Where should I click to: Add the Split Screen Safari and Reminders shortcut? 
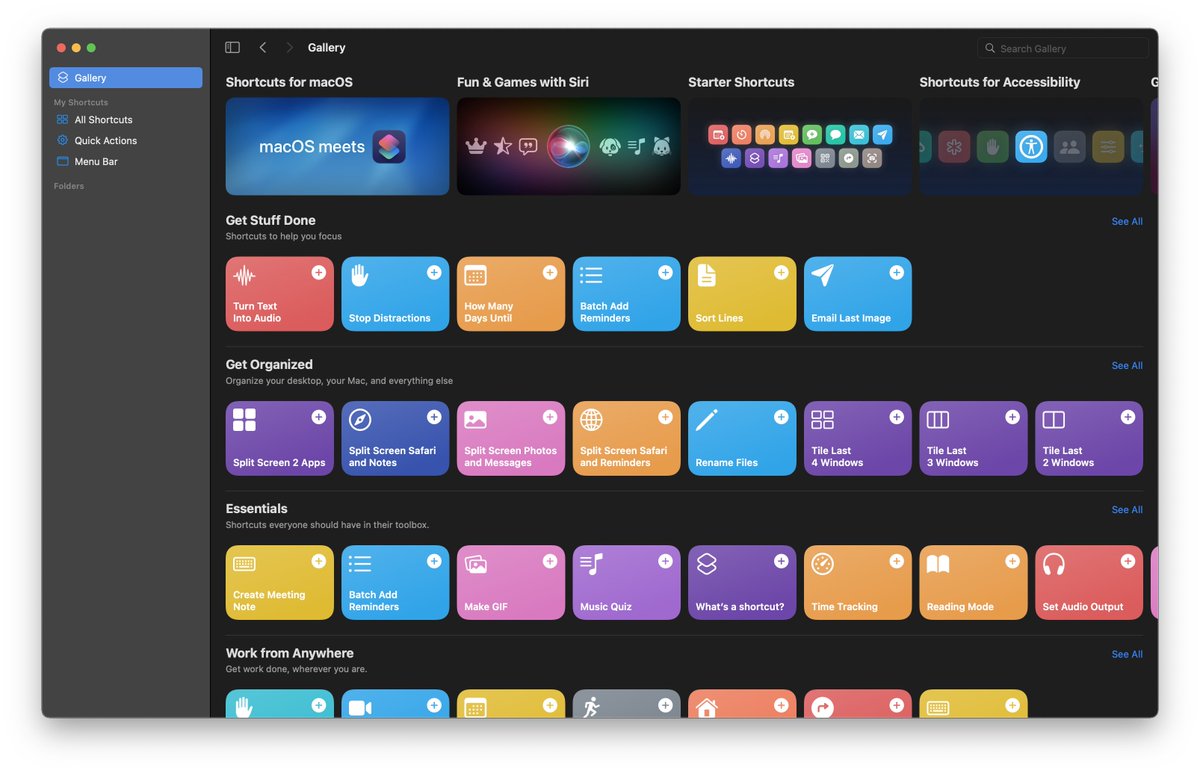coord(665,417)
